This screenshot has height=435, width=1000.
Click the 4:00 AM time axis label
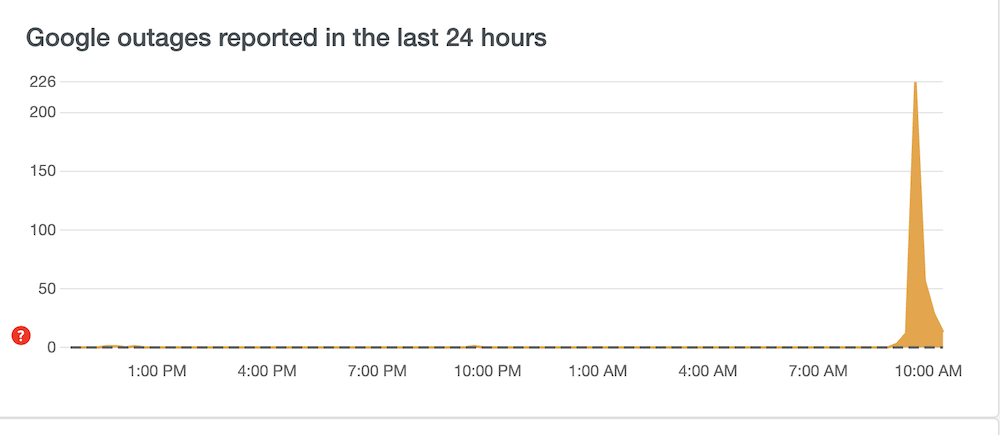coord(708,371)
